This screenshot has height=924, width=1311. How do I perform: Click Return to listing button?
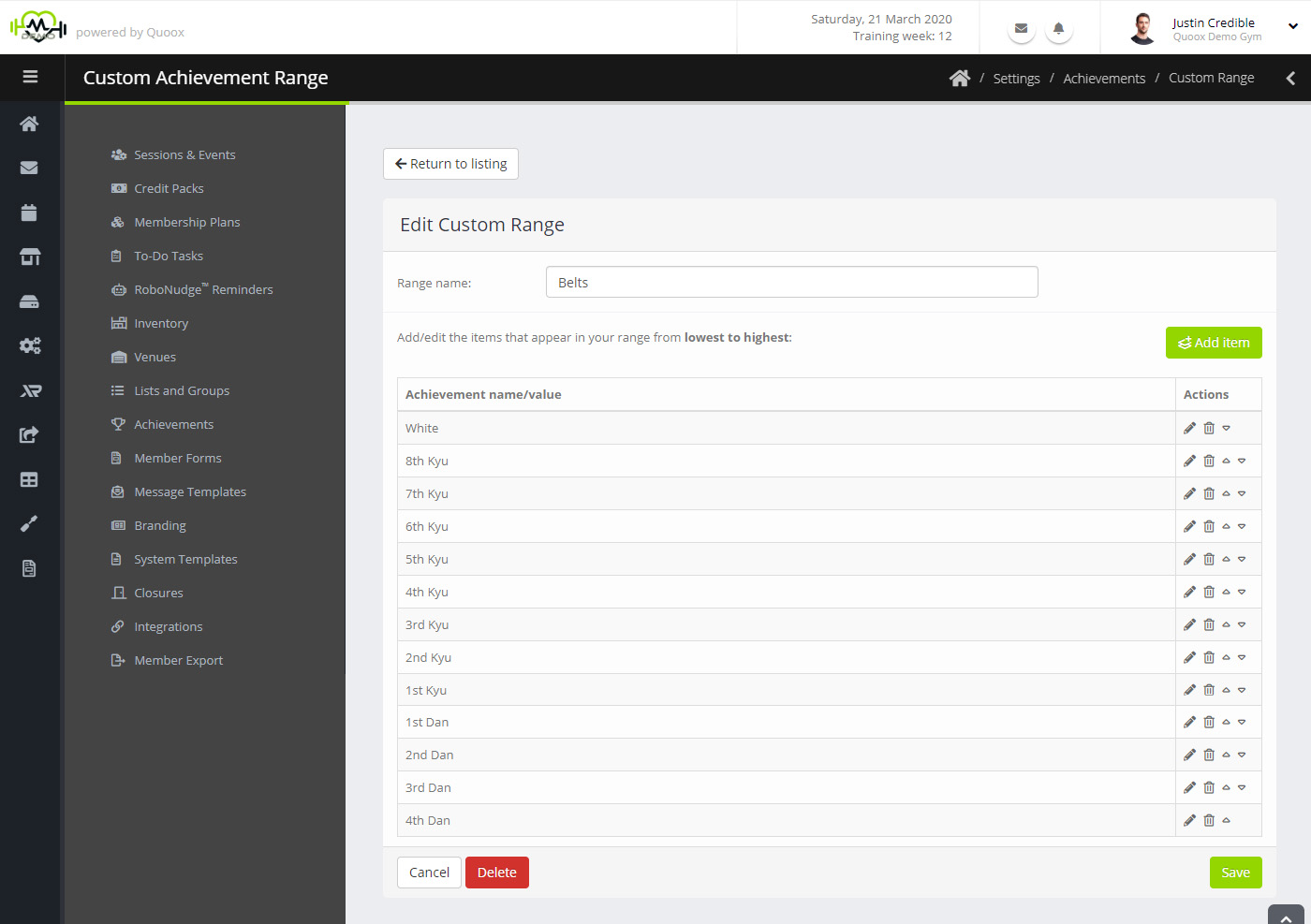[450, 164]
